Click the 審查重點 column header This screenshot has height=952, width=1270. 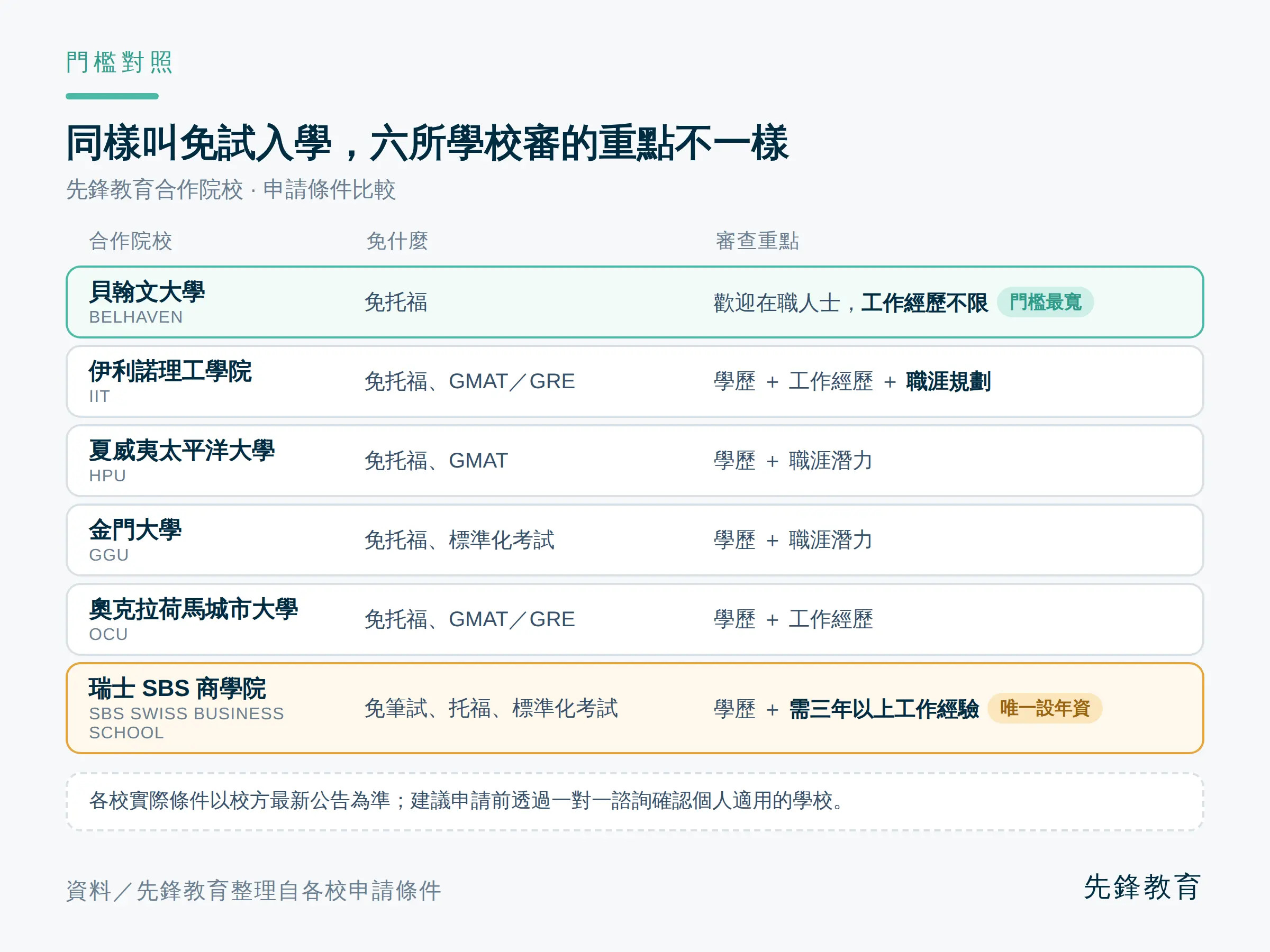pyautogui.click(x=757, y=241)
